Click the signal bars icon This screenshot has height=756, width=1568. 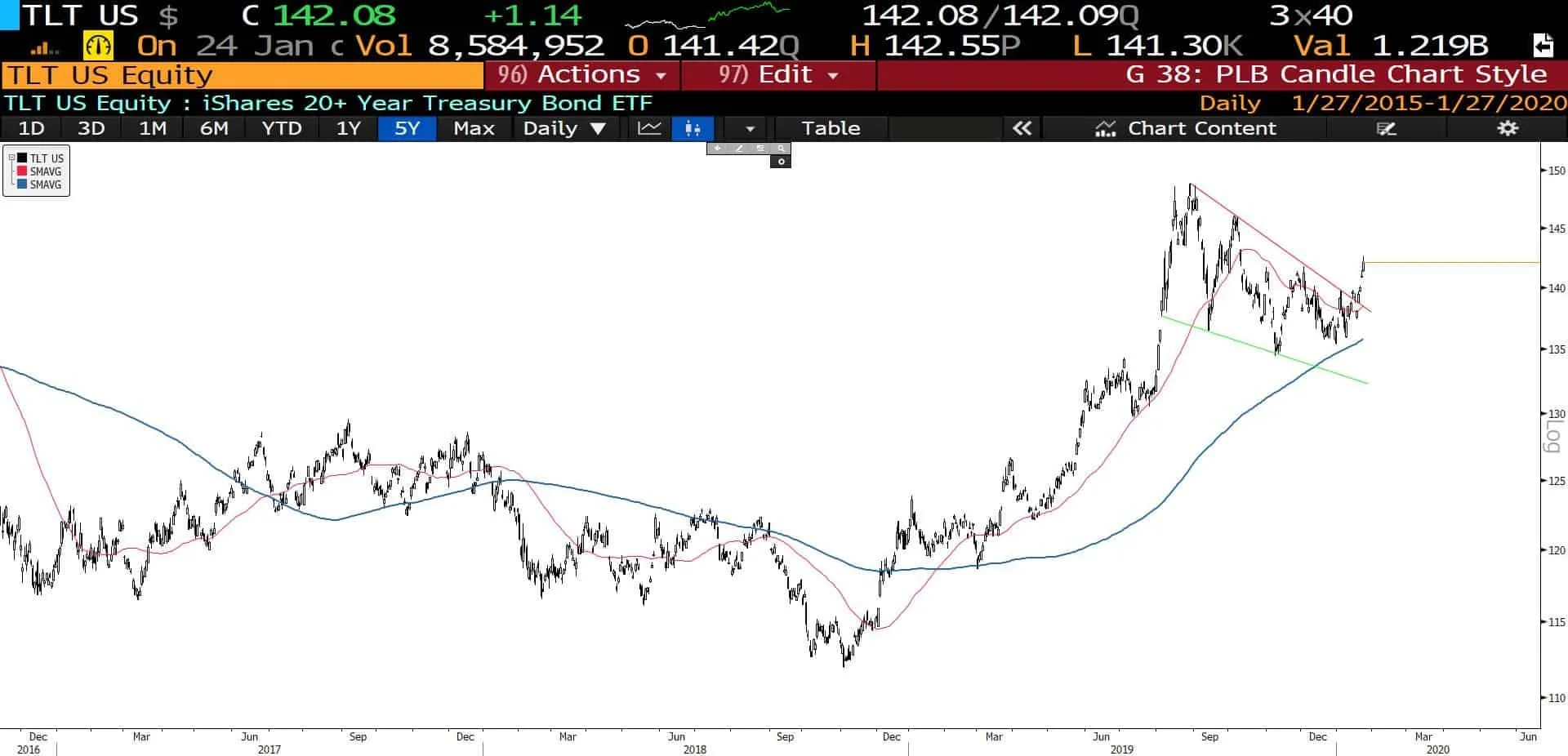click(45, 48)
